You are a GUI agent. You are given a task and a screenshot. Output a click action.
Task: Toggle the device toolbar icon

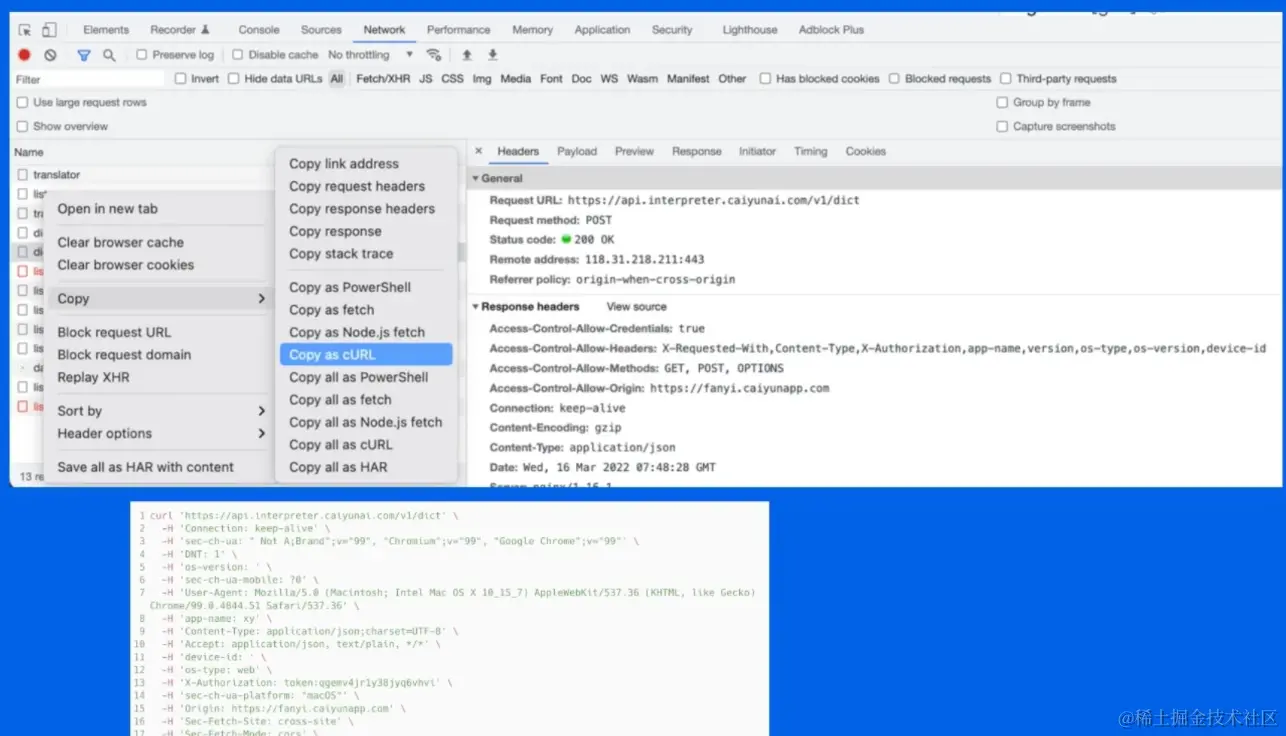(49, 30)
